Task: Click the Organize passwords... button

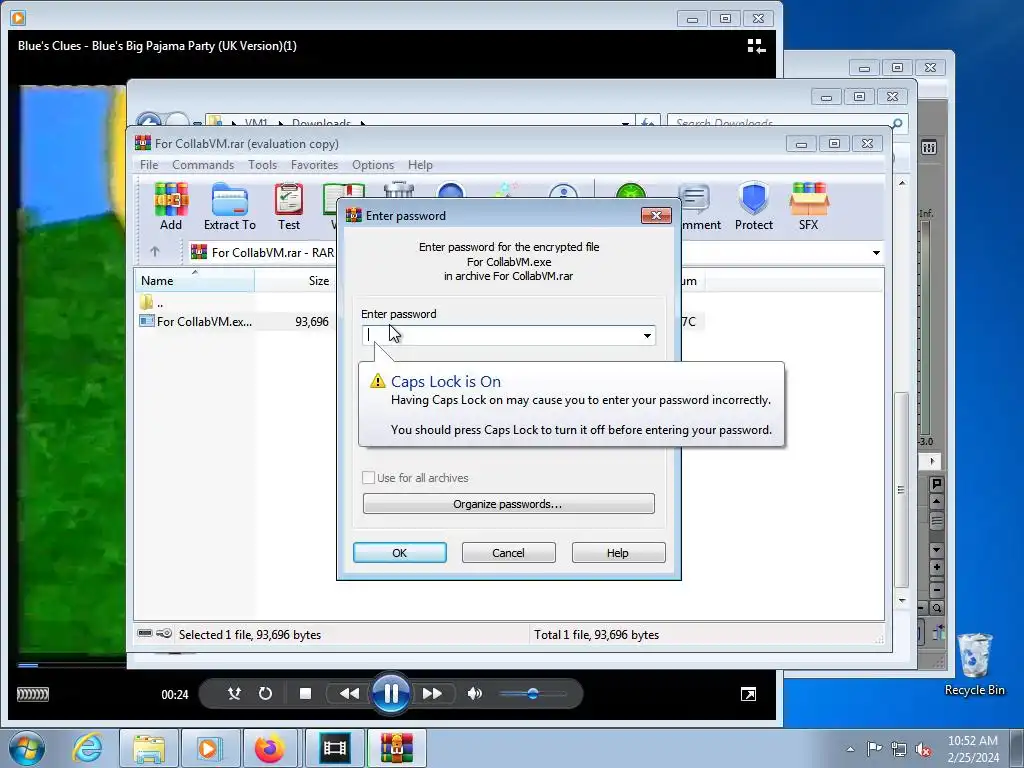Action: (508, 504)
